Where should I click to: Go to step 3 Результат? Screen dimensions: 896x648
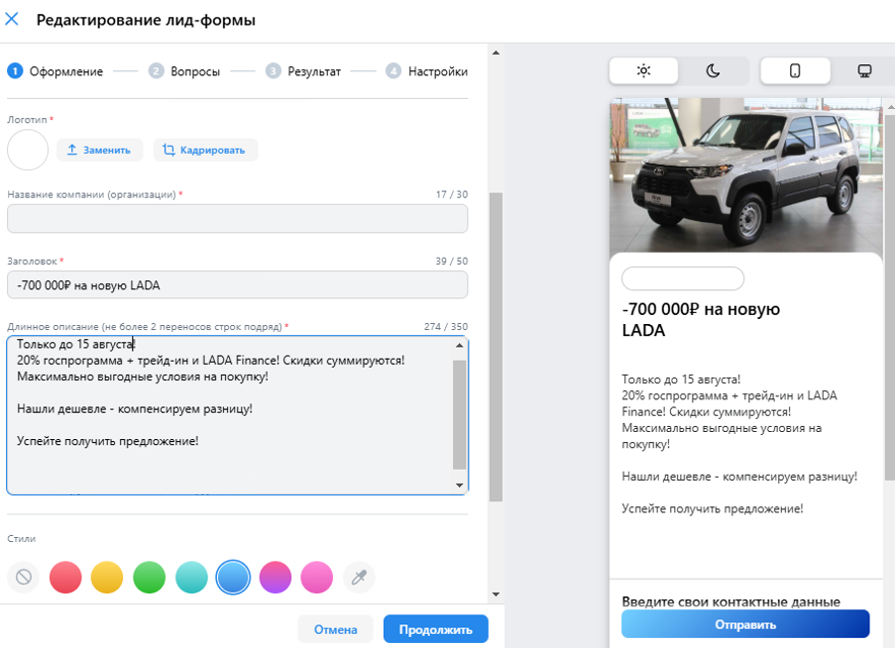[303, 71]
